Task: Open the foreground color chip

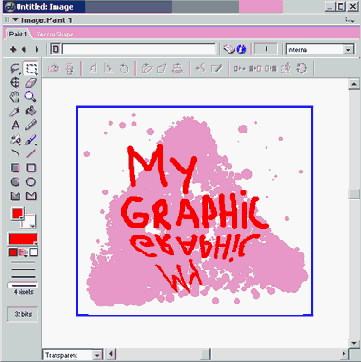Action: click(x=17, y=213)
